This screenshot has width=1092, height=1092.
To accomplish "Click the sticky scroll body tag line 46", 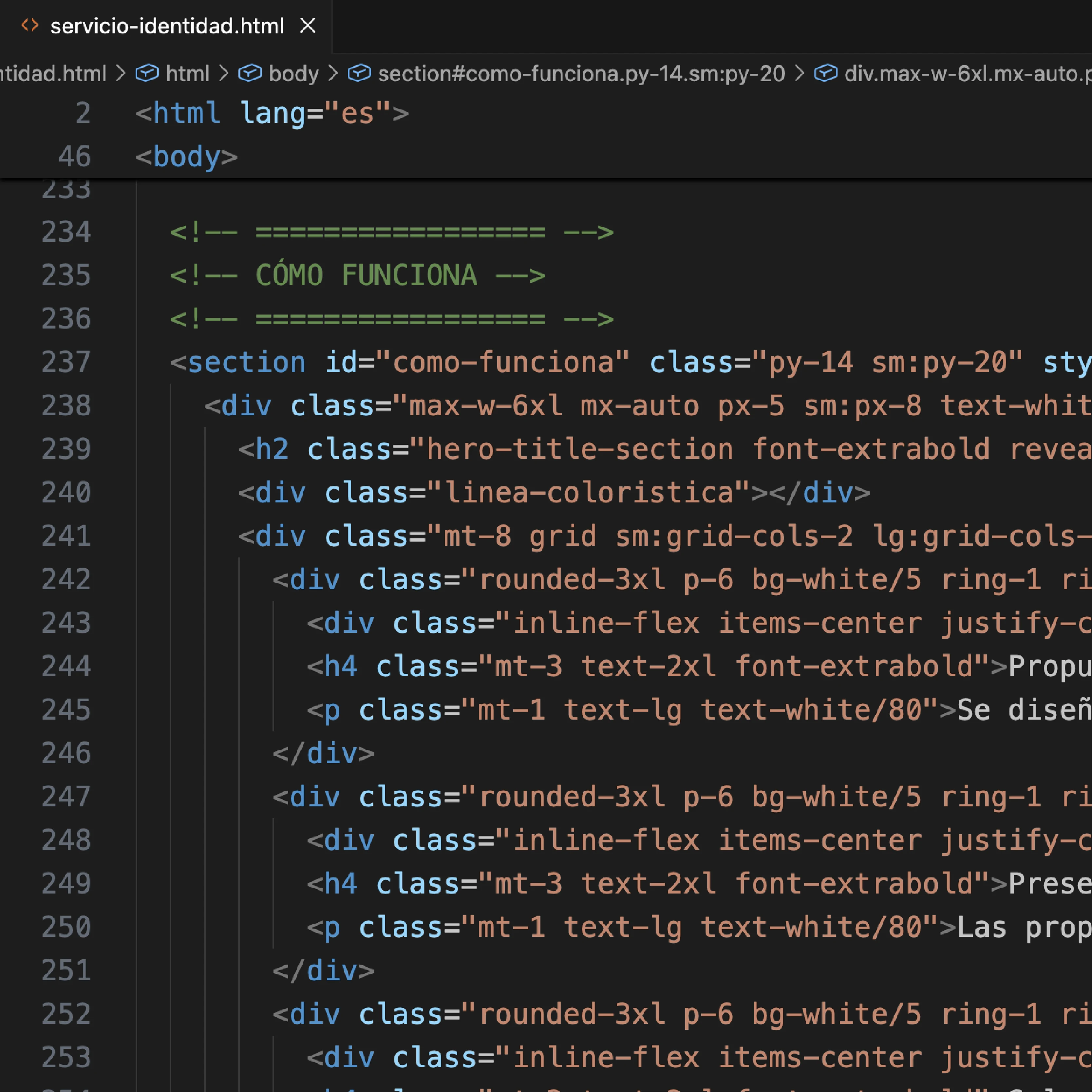I will (186, 157).
